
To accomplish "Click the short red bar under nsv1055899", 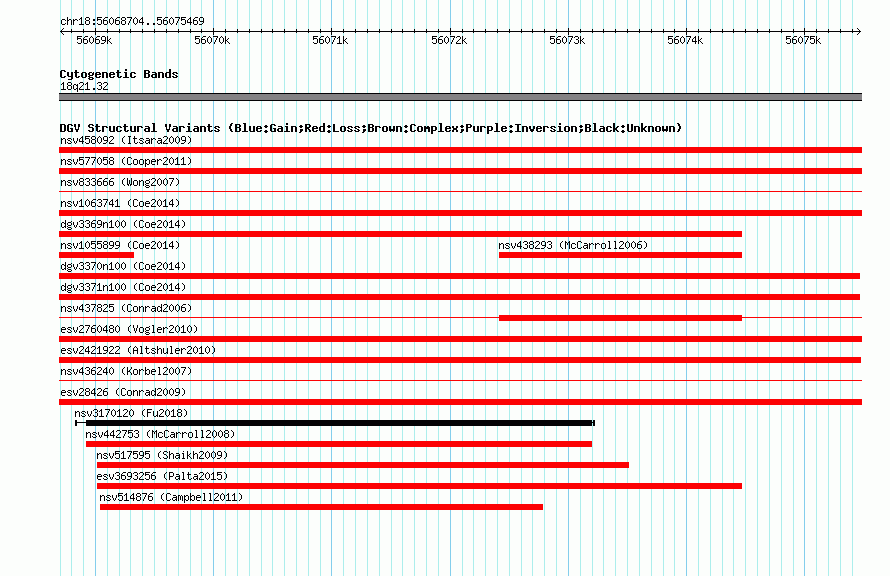I will (96, 255).
